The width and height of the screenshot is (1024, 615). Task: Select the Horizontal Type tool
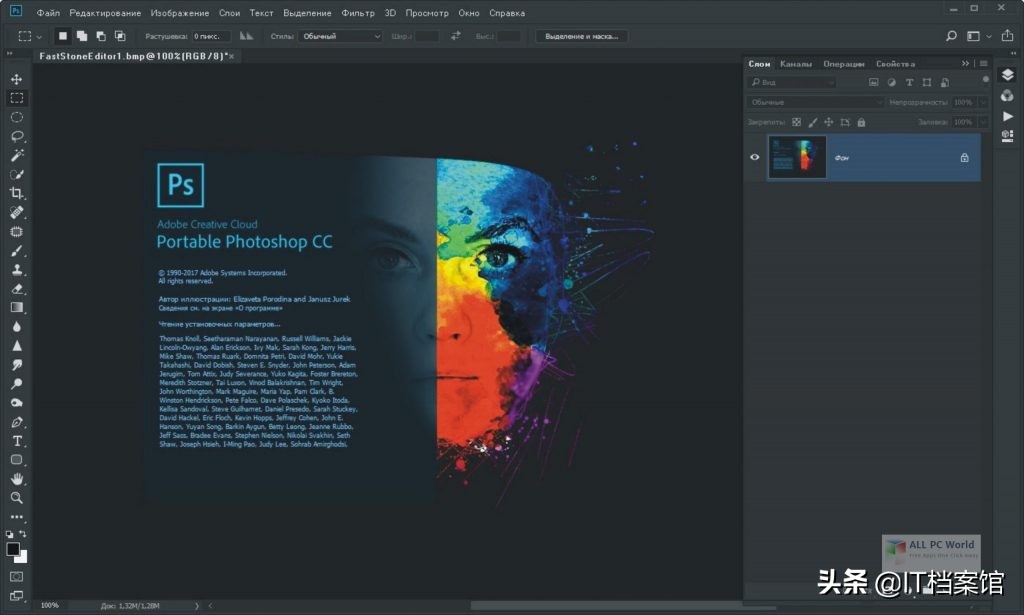pos(17,441)
